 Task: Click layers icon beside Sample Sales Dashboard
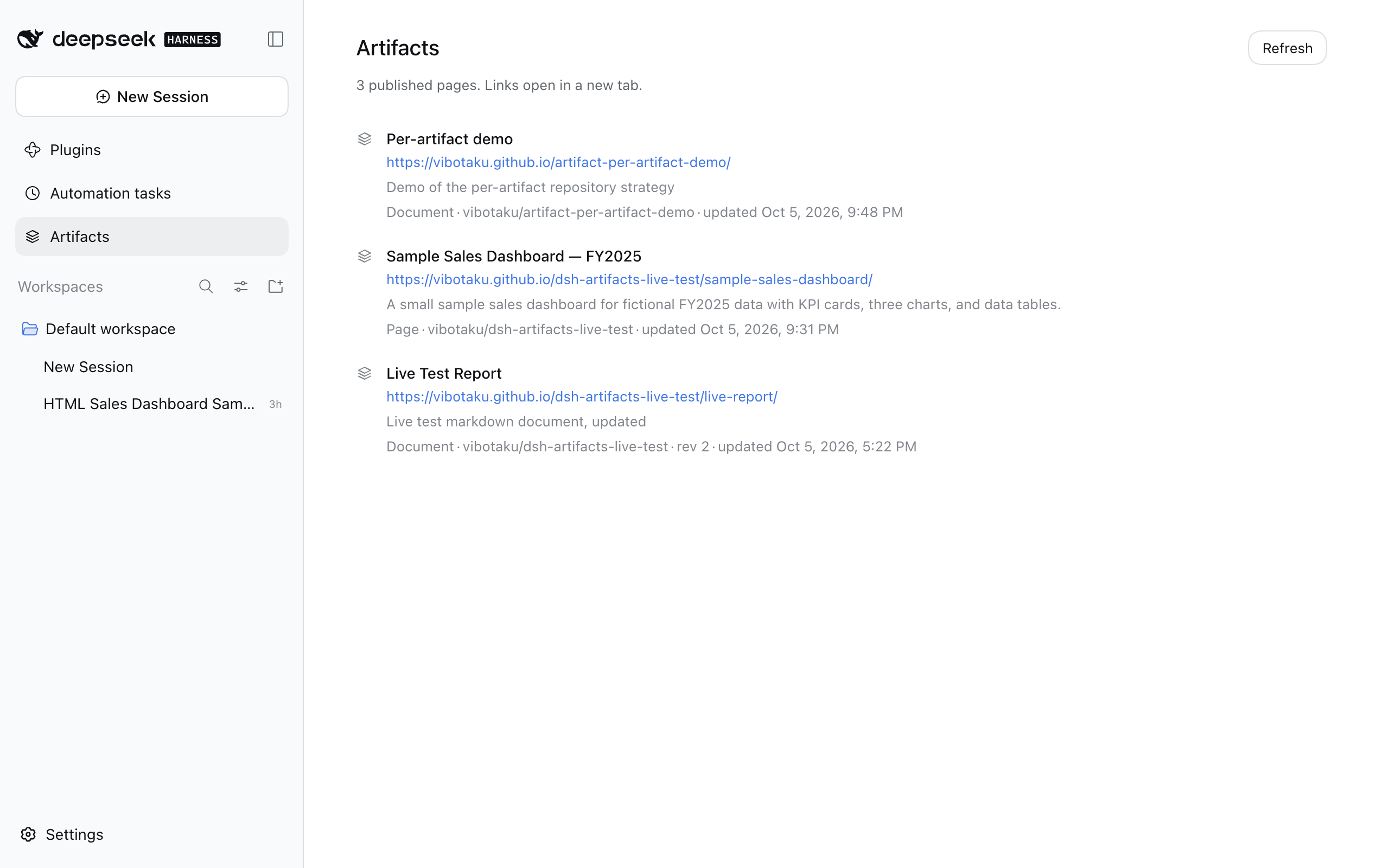(x=365, y=256)
